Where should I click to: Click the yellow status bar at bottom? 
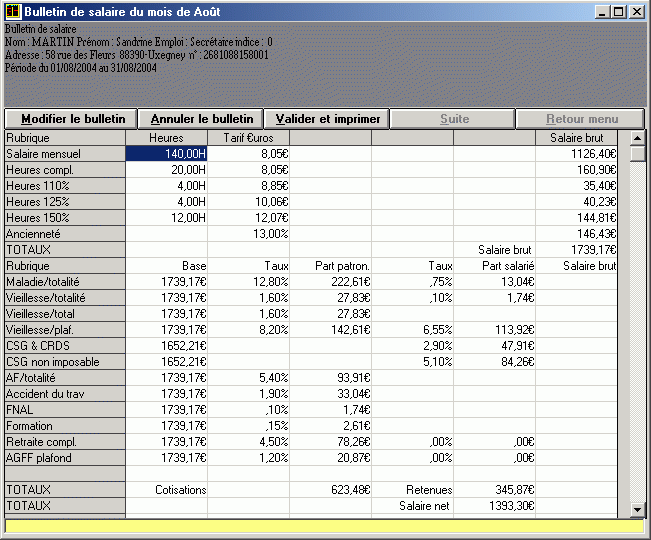(324, 526)
